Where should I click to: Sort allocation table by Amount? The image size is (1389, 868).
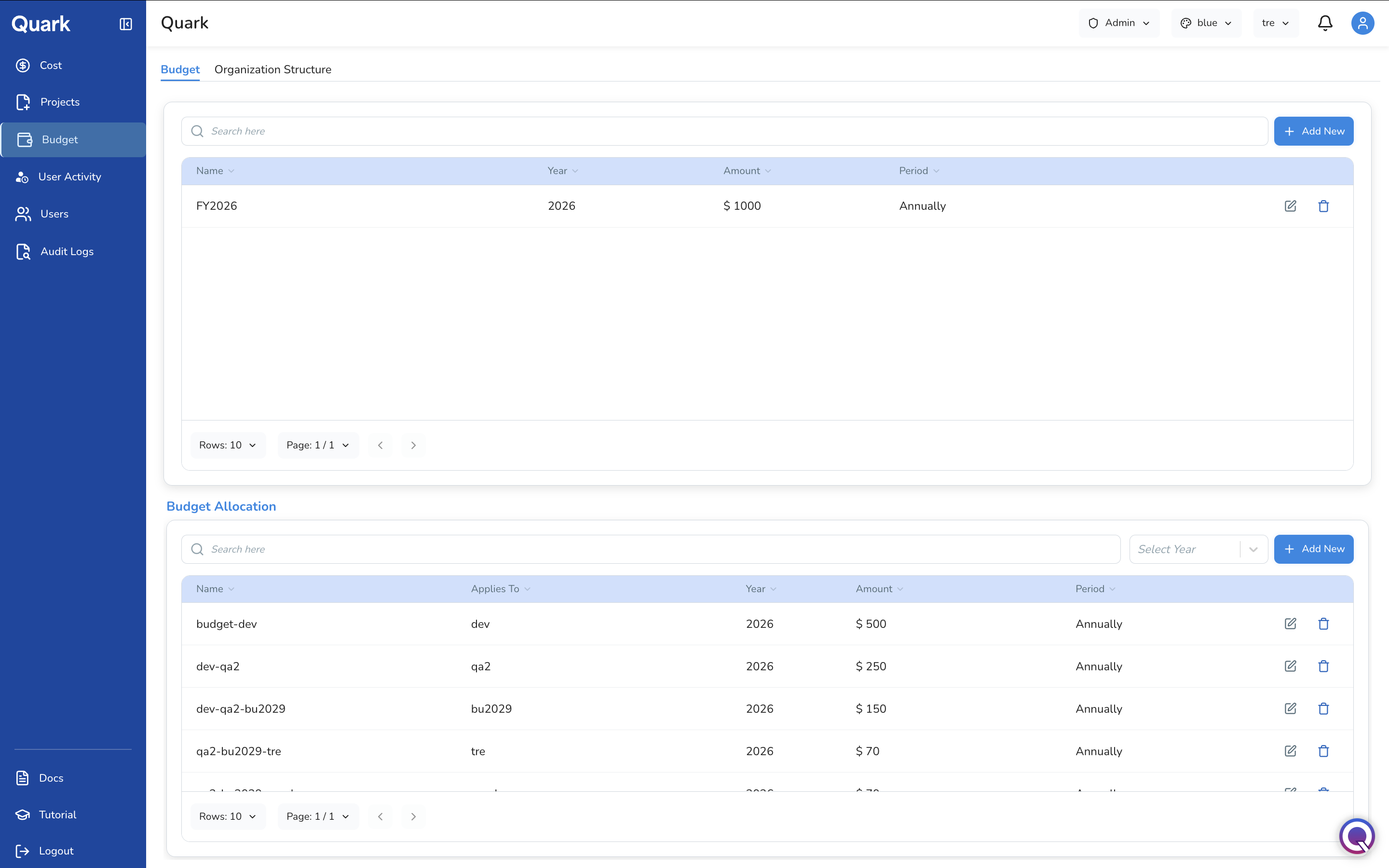879,589
